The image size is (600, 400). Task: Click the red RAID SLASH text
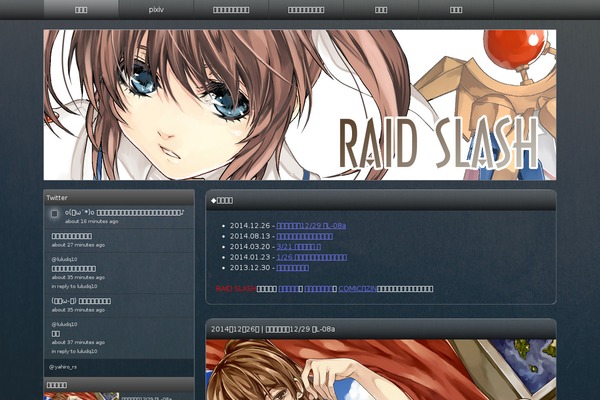click(x=236, y=289)
